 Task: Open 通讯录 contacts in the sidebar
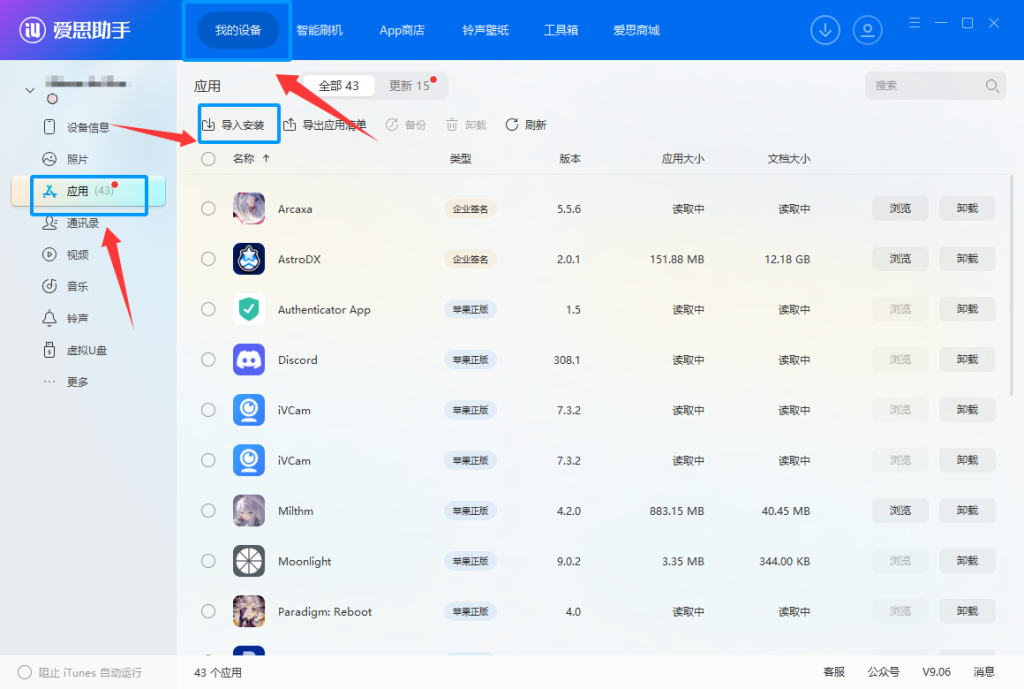(x=71, y=223)
